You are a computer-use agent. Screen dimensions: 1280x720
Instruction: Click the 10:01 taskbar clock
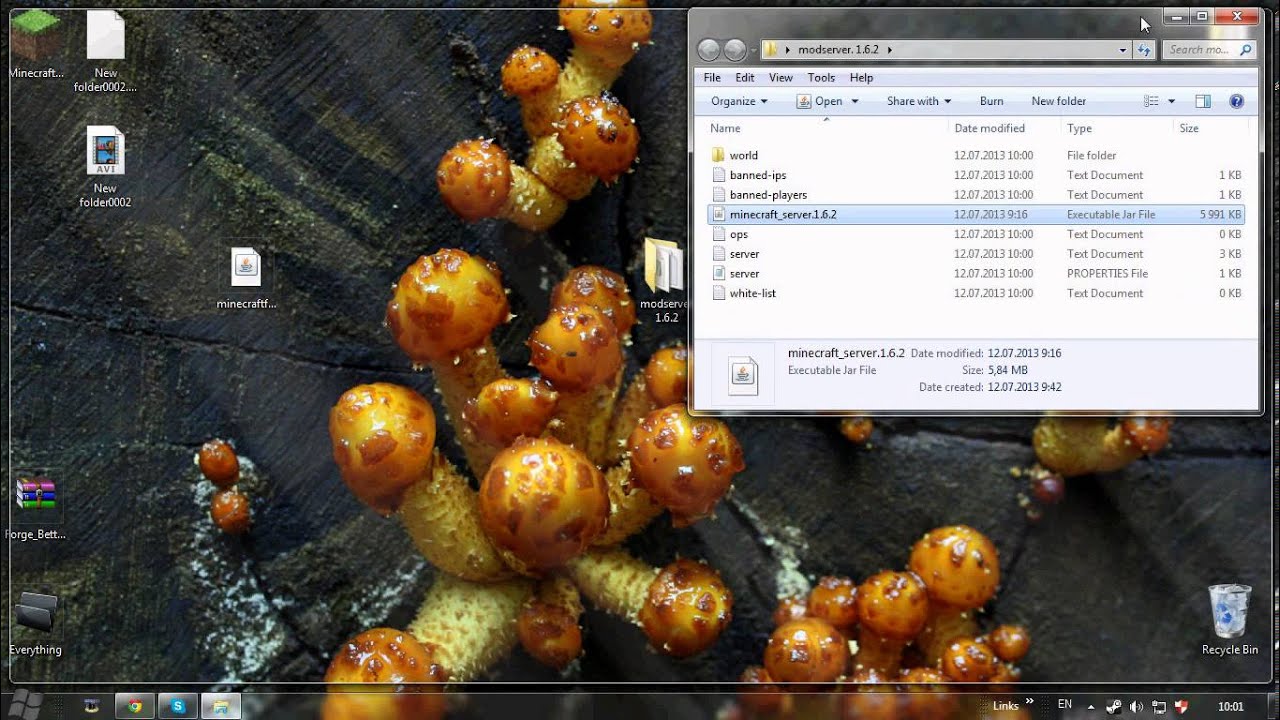click(1231, 706)
